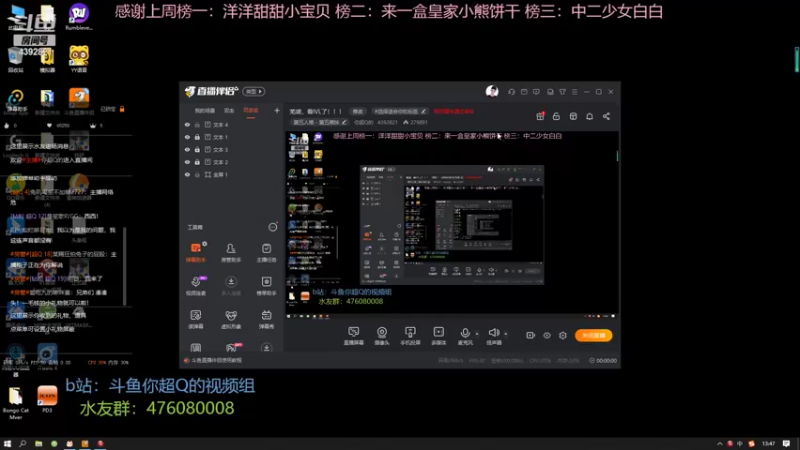Screen dimensions: 800x450
Task: Select the 全屏 1 layer row
Action: tap(231, 174)
